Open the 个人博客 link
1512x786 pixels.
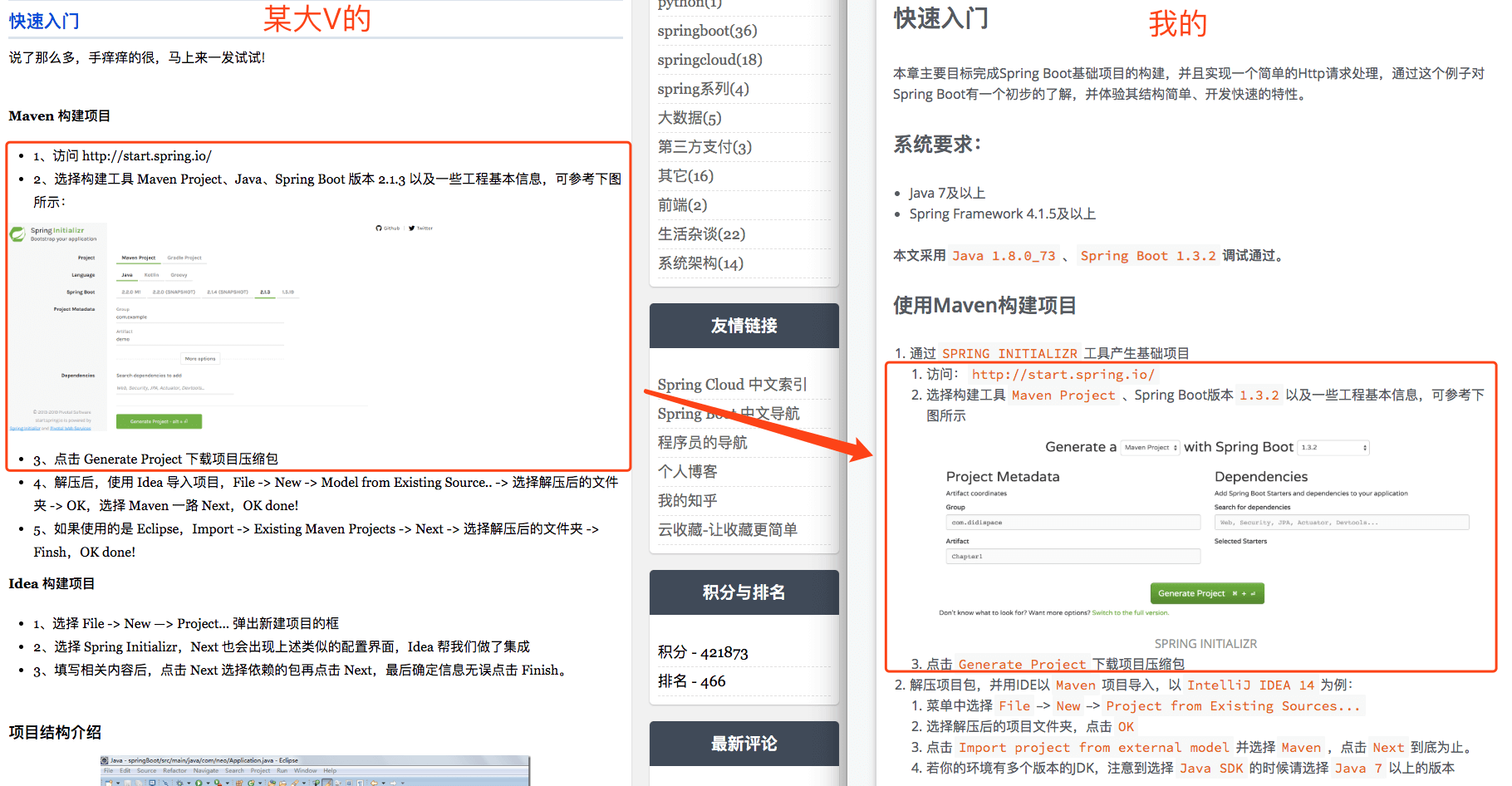(x=687, y=472)
